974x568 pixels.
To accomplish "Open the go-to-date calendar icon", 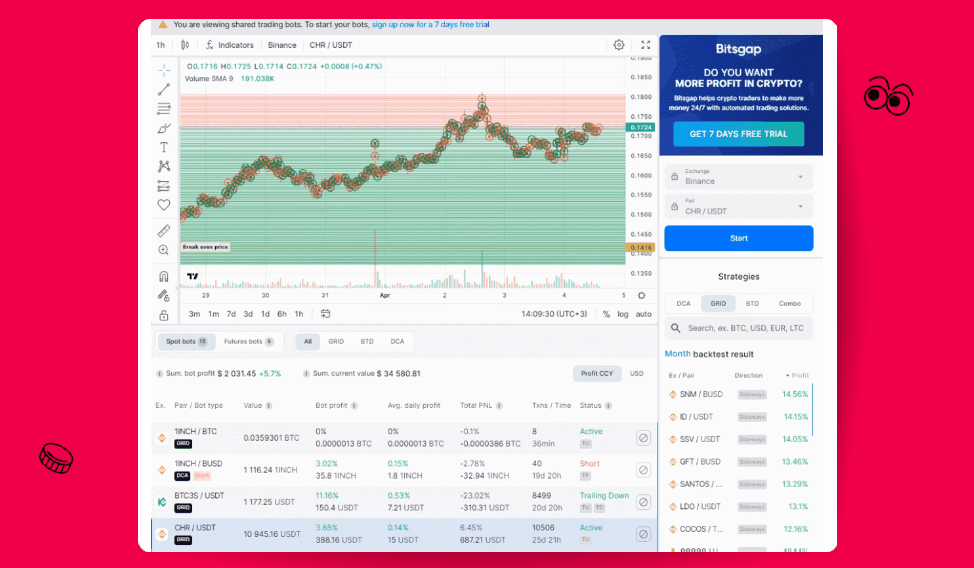I will pos(325,314).
